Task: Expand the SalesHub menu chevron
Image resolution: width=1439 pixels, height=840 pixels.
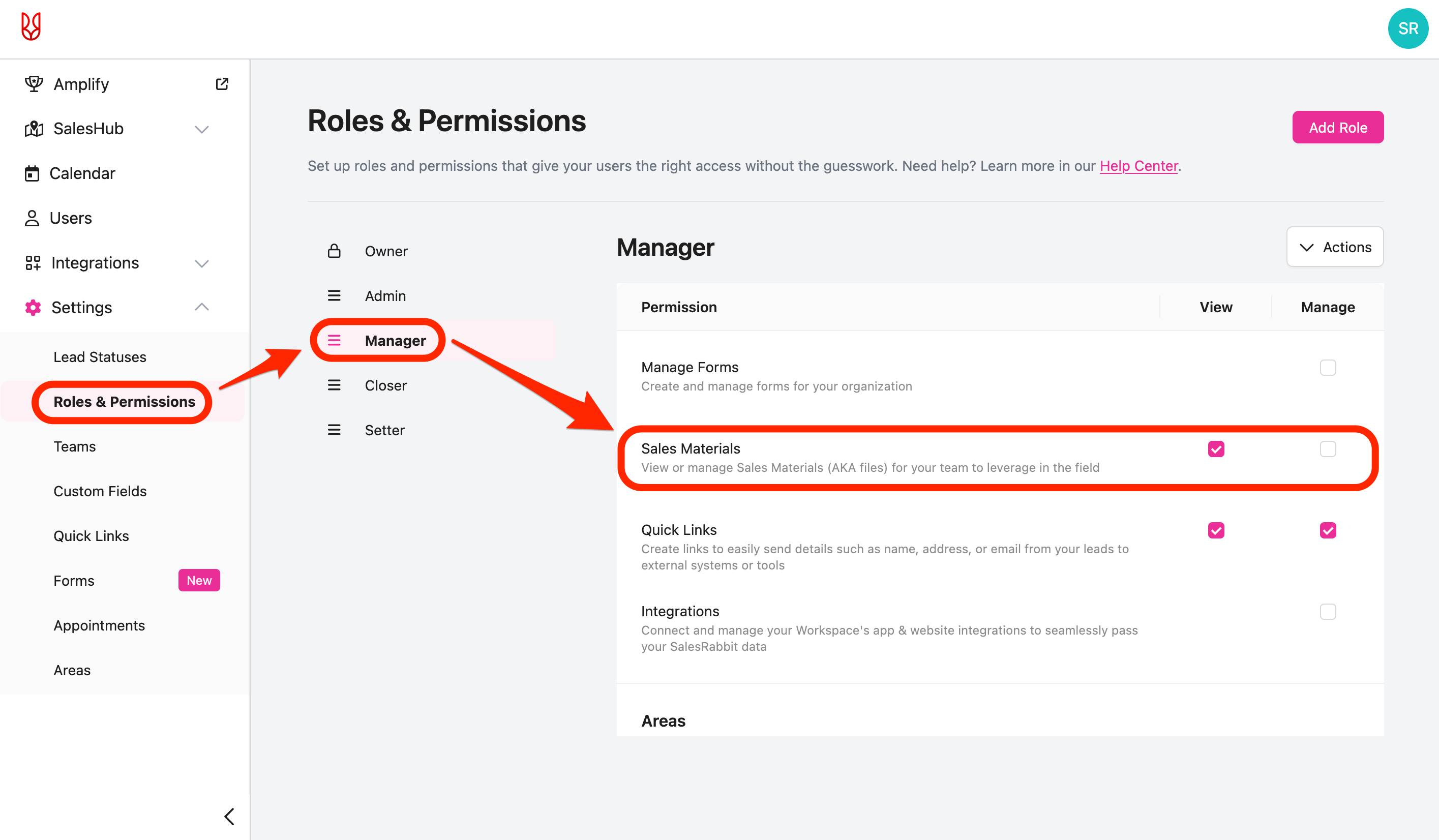Action: pyautogui.click(x=201, y=129)
